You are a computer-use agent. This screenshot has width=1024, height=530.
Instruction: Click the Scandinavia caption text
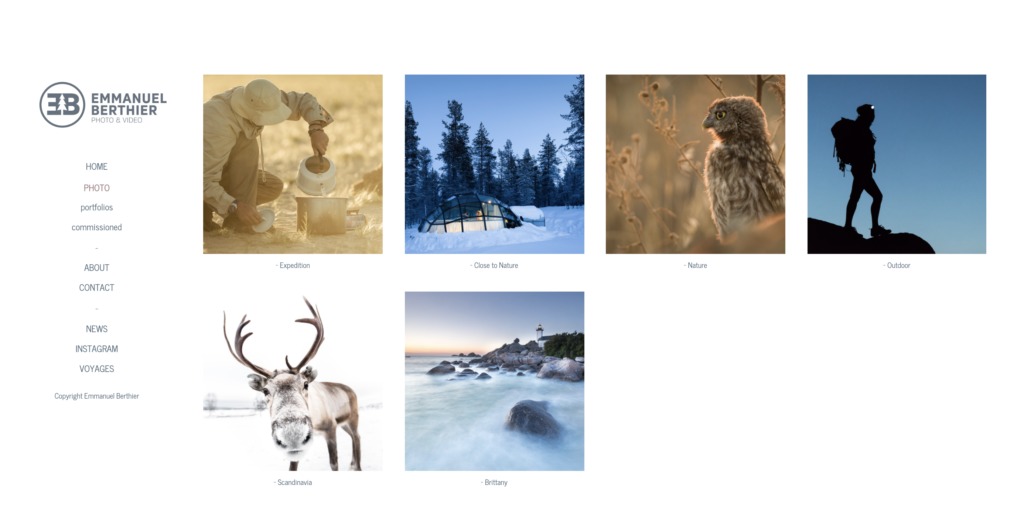pos(293,482)
